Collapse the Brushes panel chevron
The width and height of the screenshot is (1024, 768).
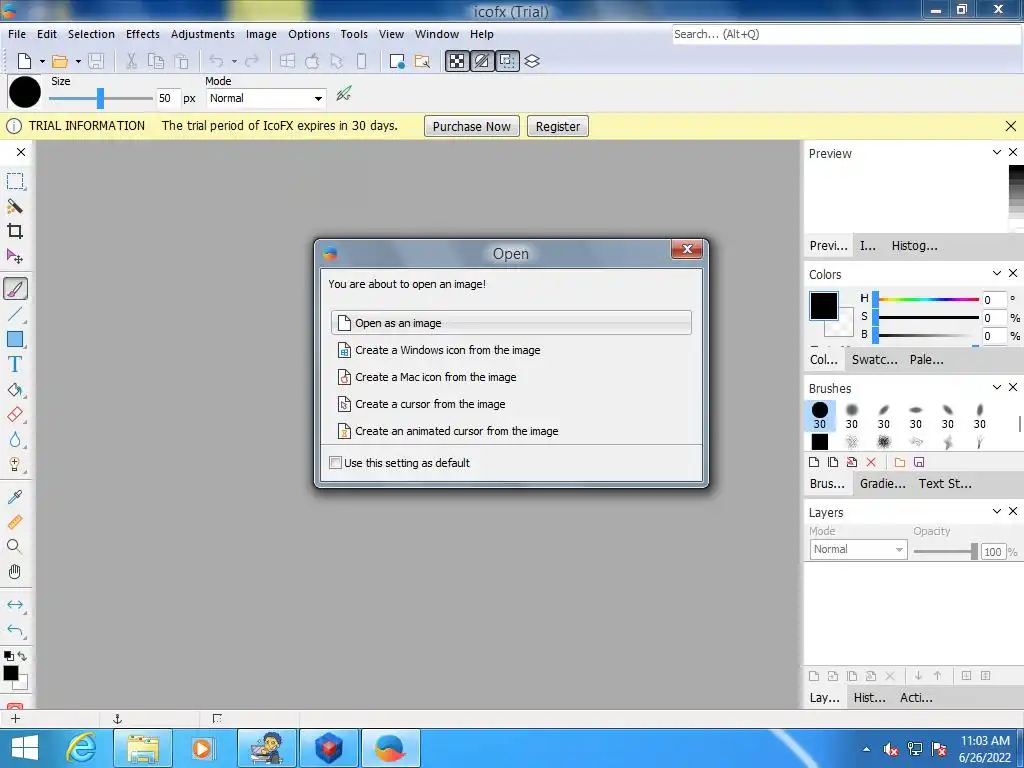tap(997, 387)
